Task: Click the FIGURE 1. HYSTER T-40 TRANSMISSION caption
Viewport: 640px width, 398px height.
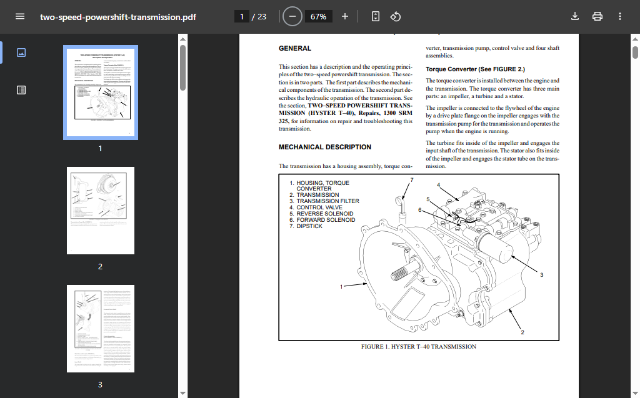Action: [x=418, y=347]
